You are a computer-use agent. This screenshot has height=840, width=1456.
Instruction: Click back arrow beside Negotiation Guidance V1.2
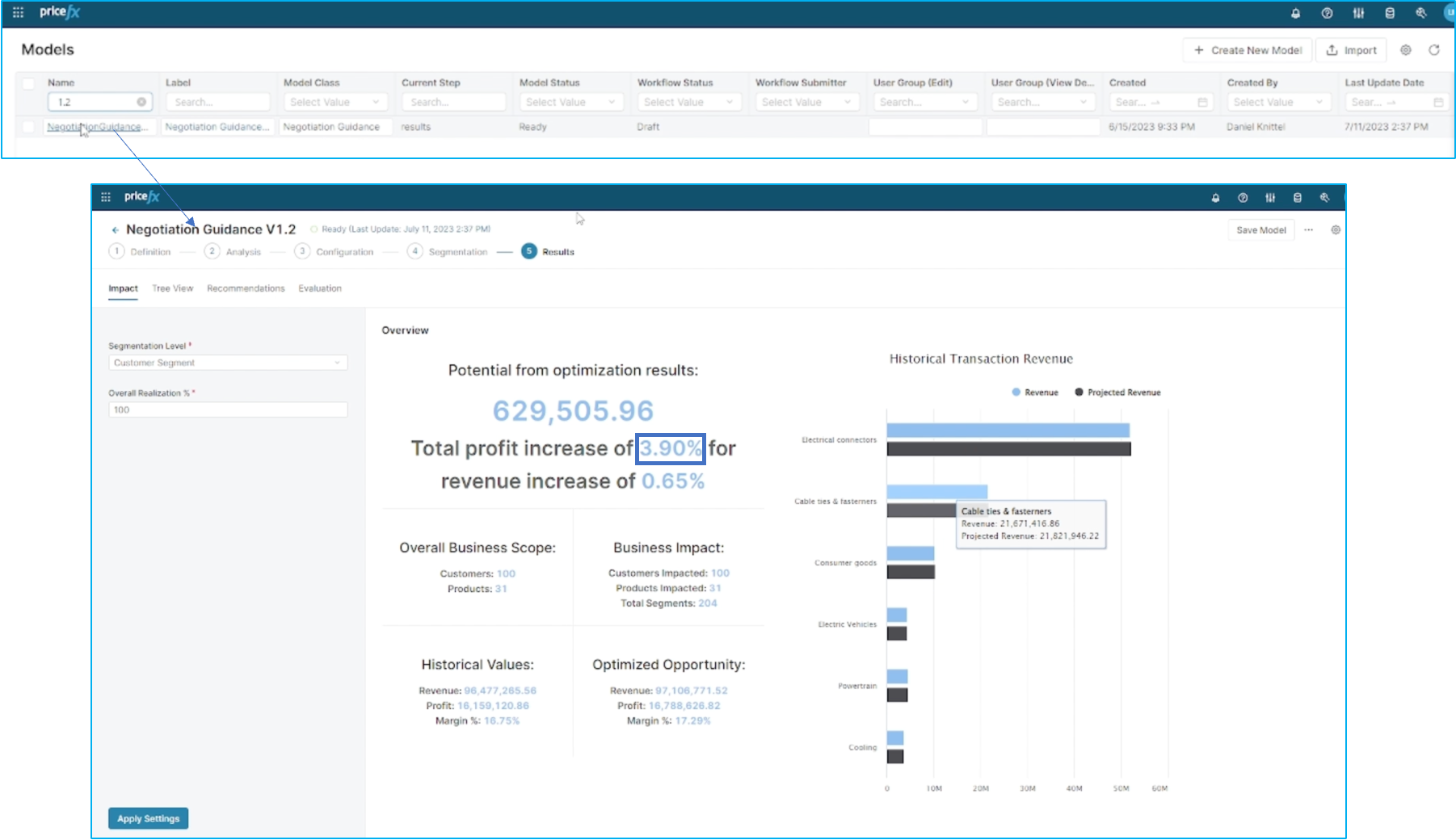pos(115,230)
